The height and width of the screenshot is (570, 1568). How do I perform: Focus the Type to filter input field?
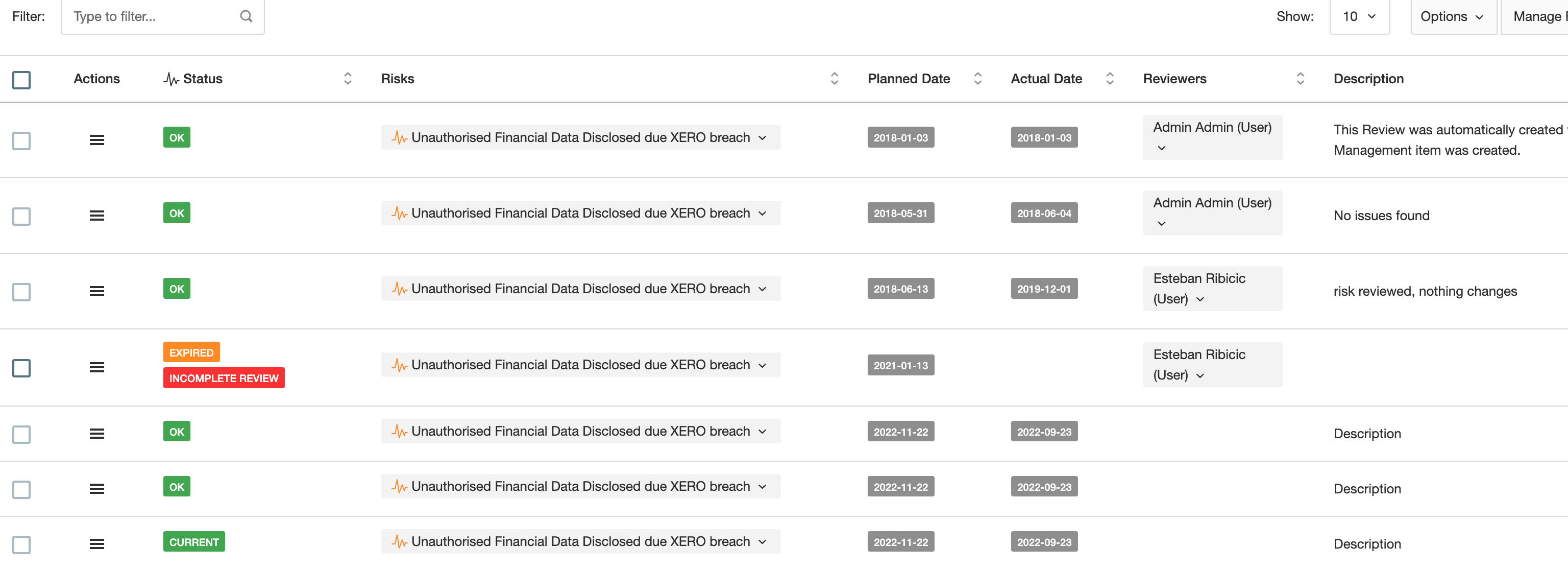pos(152,16)
